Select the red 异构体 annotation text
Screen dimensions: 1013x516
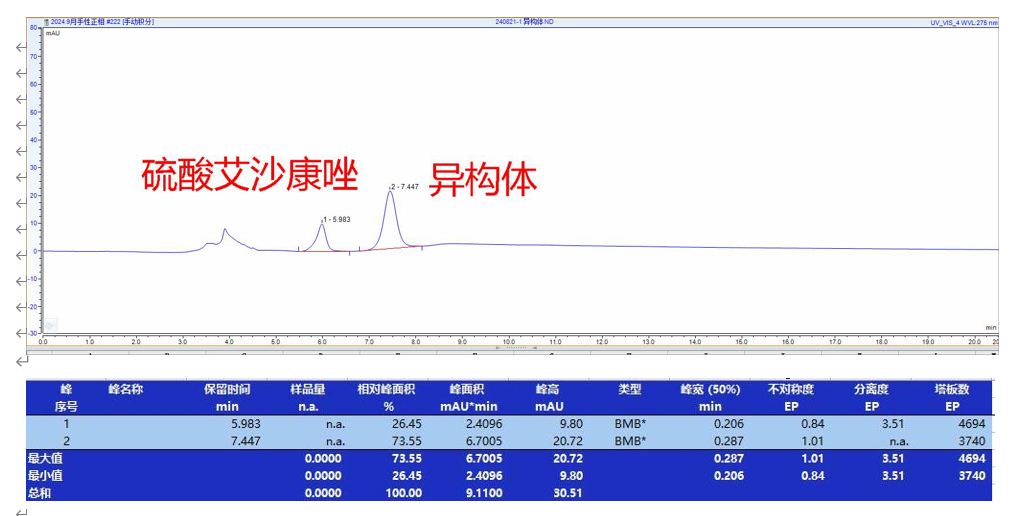483,179
